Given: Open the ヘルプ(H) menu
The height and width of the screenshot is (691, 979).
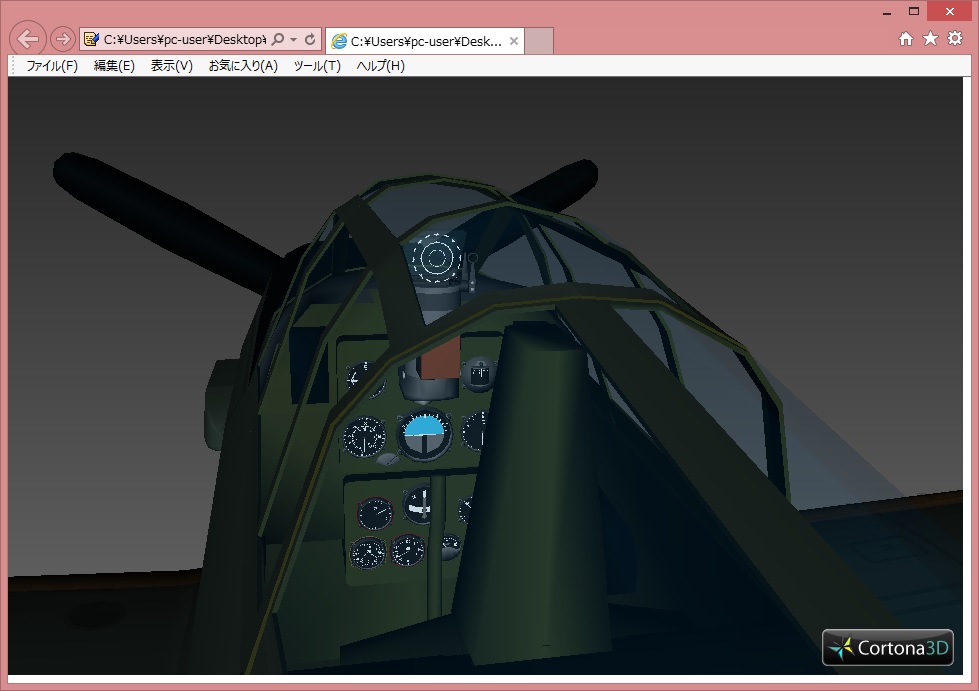Looking at the screenshot, I should pos(381,66).
